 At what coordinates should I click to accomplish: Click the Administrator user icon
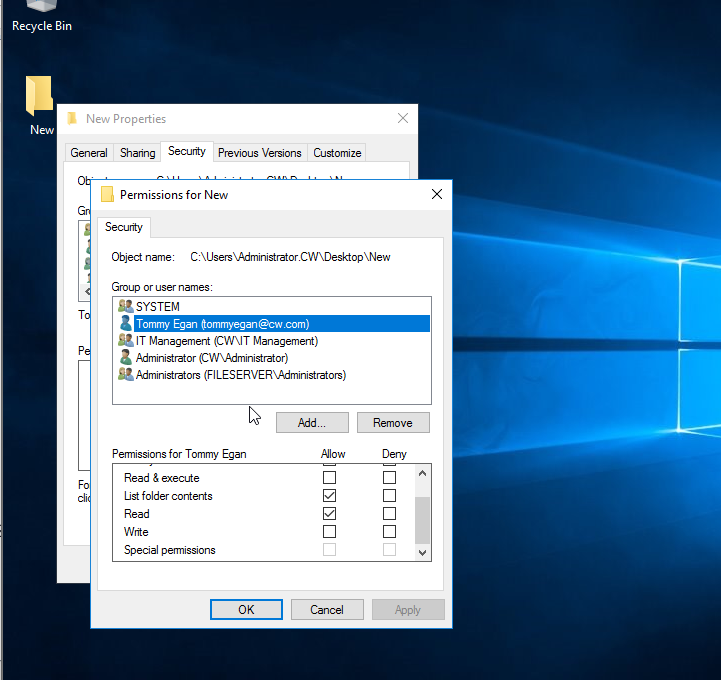[125, 358]
